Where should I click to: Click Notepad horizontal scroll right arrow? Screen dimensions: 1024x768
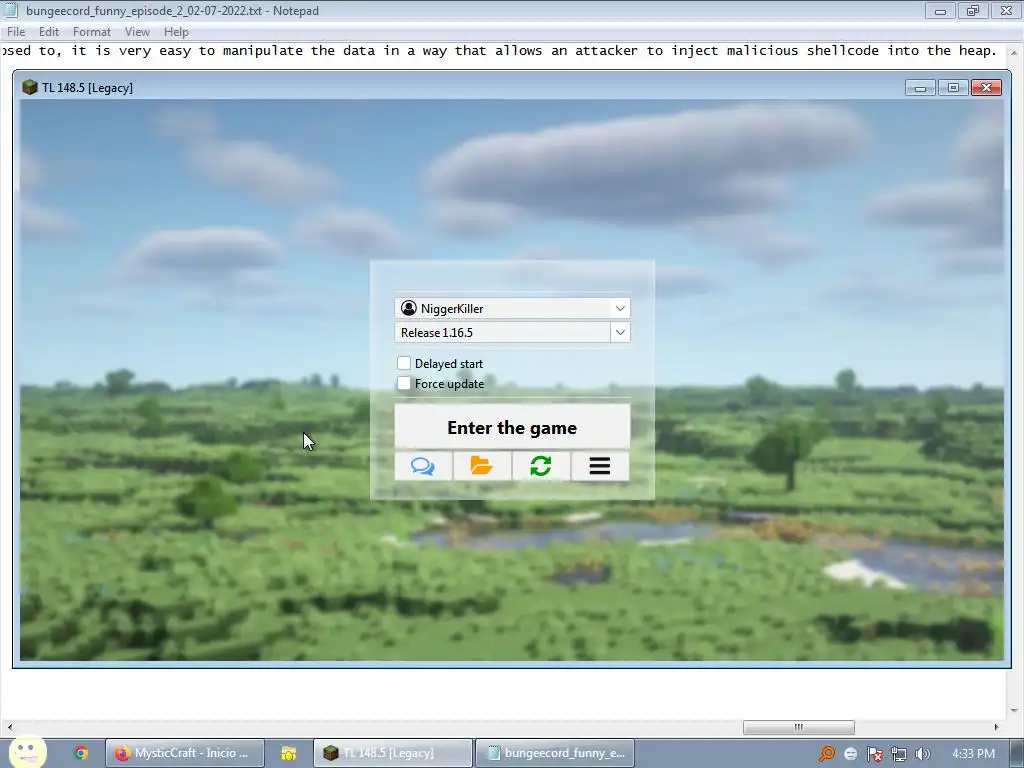tap(996, 727)
